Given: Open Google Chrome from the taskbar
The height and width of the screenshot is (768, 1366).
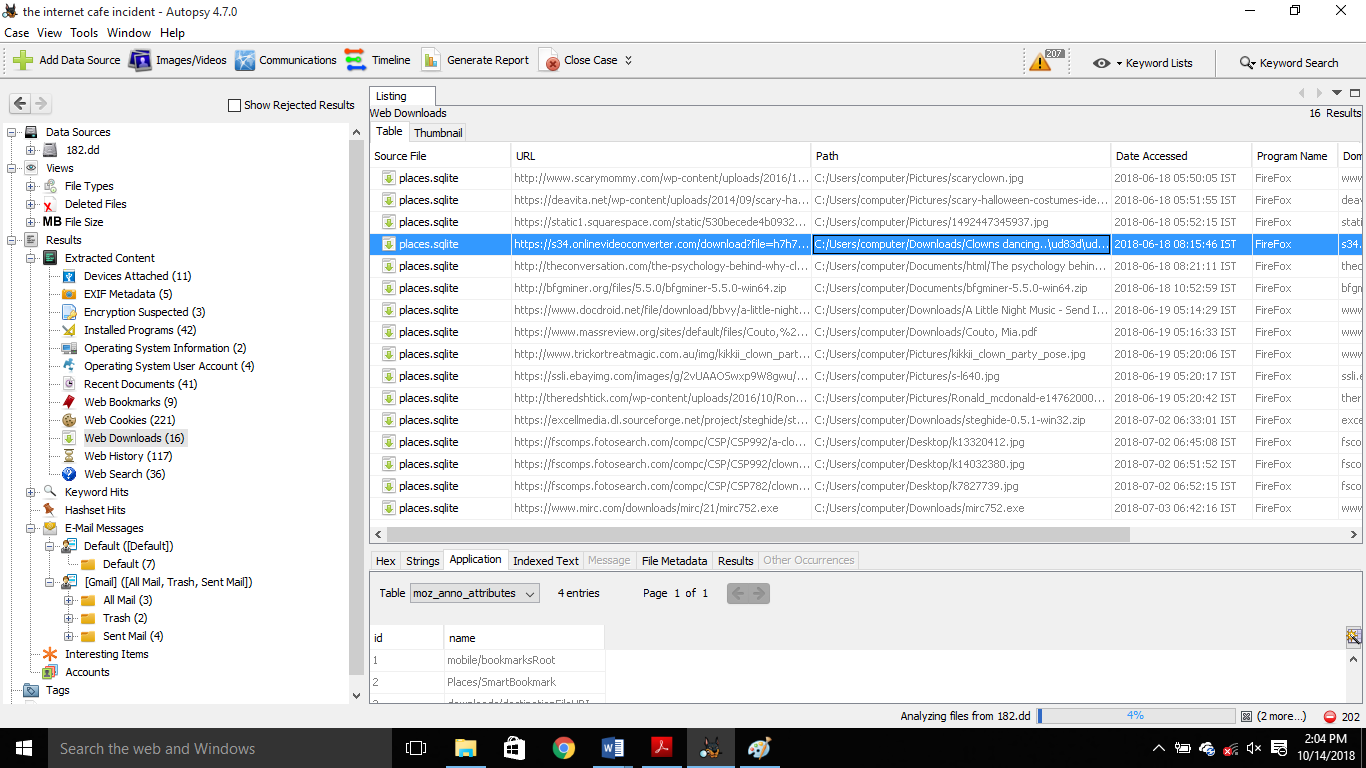Looking at the screenshot, I should (x=563, y=748).
